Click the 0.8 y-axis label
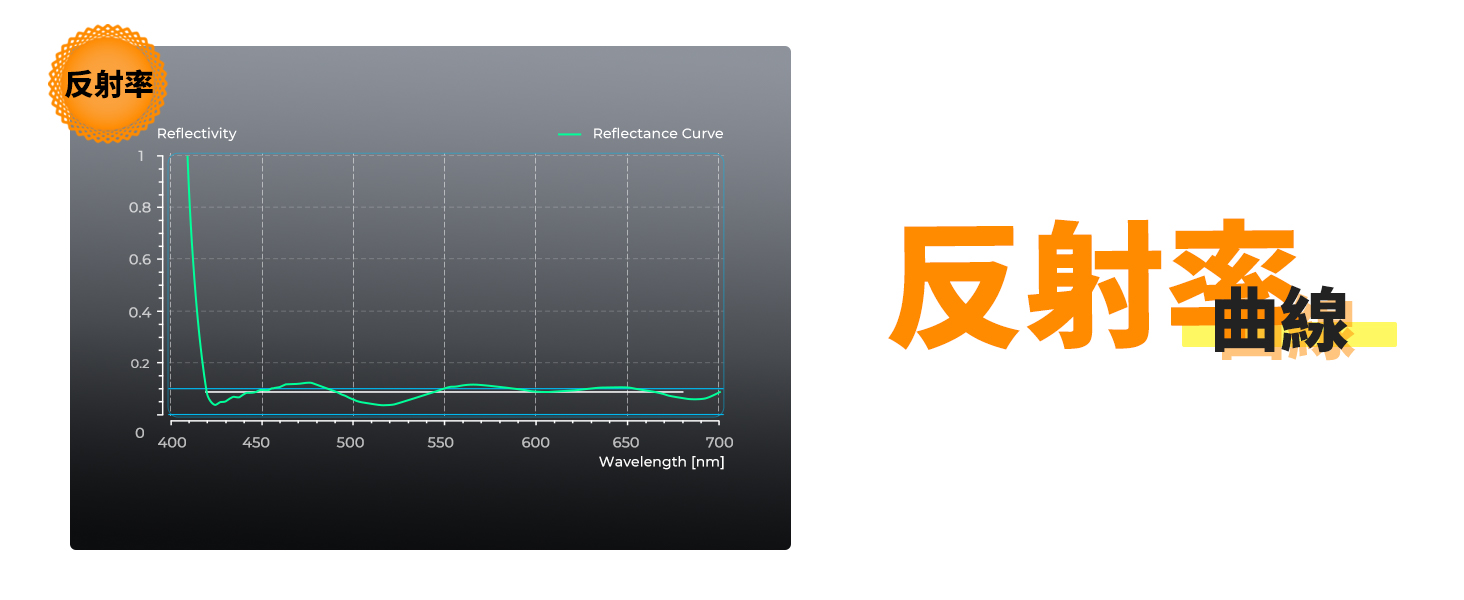This screenshot has width=1464, height=600. point(139,208)
